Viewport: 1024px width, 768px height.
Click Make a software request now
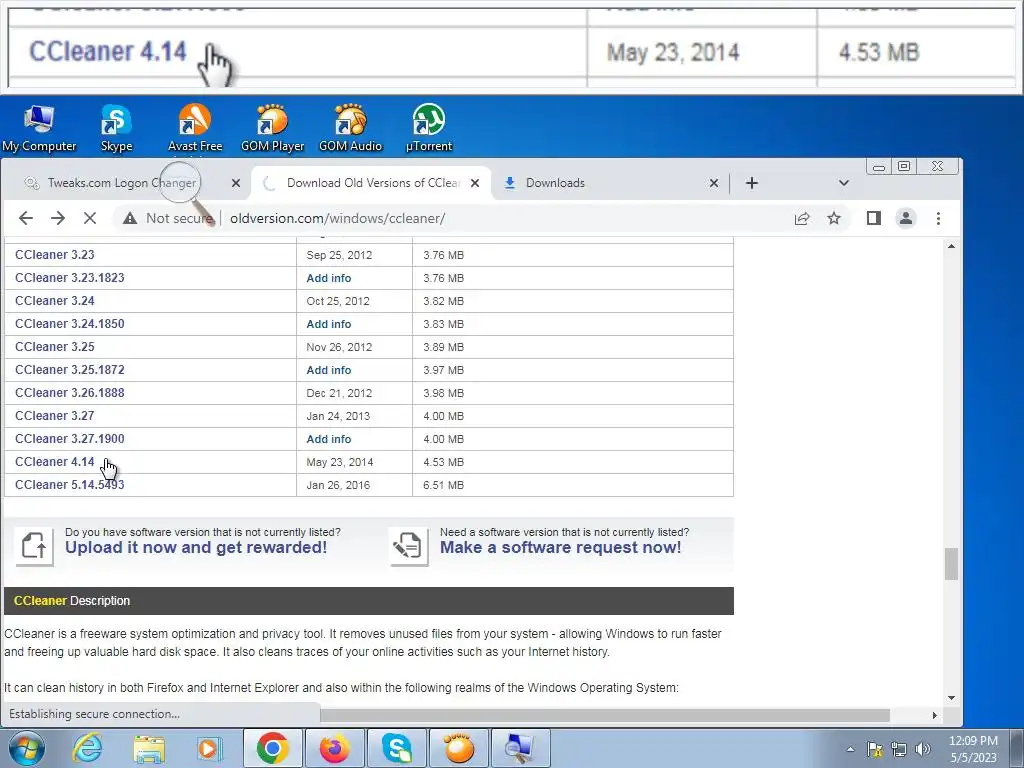coord(560,547)
